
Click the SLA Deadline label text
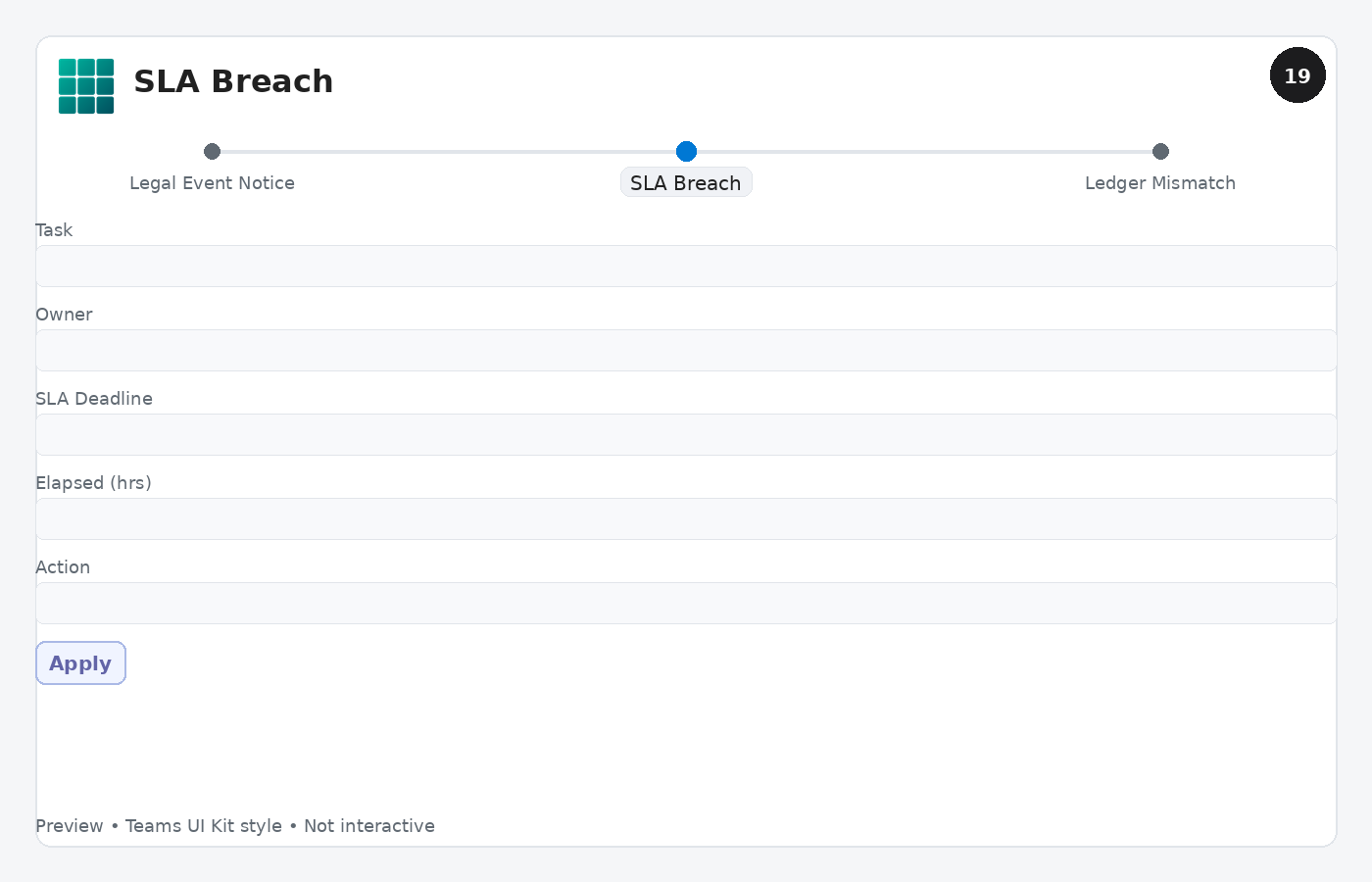(x=94, y=399)
